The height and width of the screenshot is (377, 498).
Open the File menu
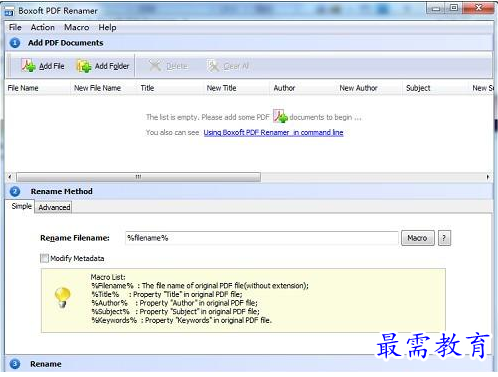pyautogui.click(x=15, y=27)
